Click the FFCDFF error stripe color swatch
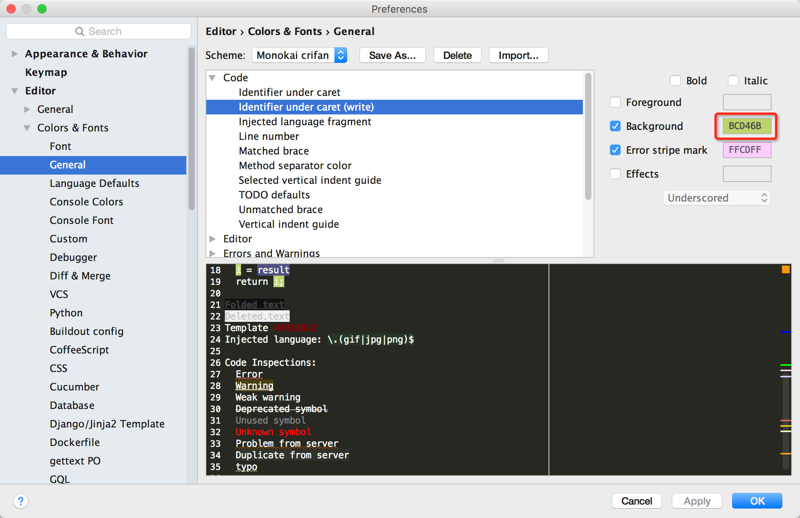 coord(746,150)
